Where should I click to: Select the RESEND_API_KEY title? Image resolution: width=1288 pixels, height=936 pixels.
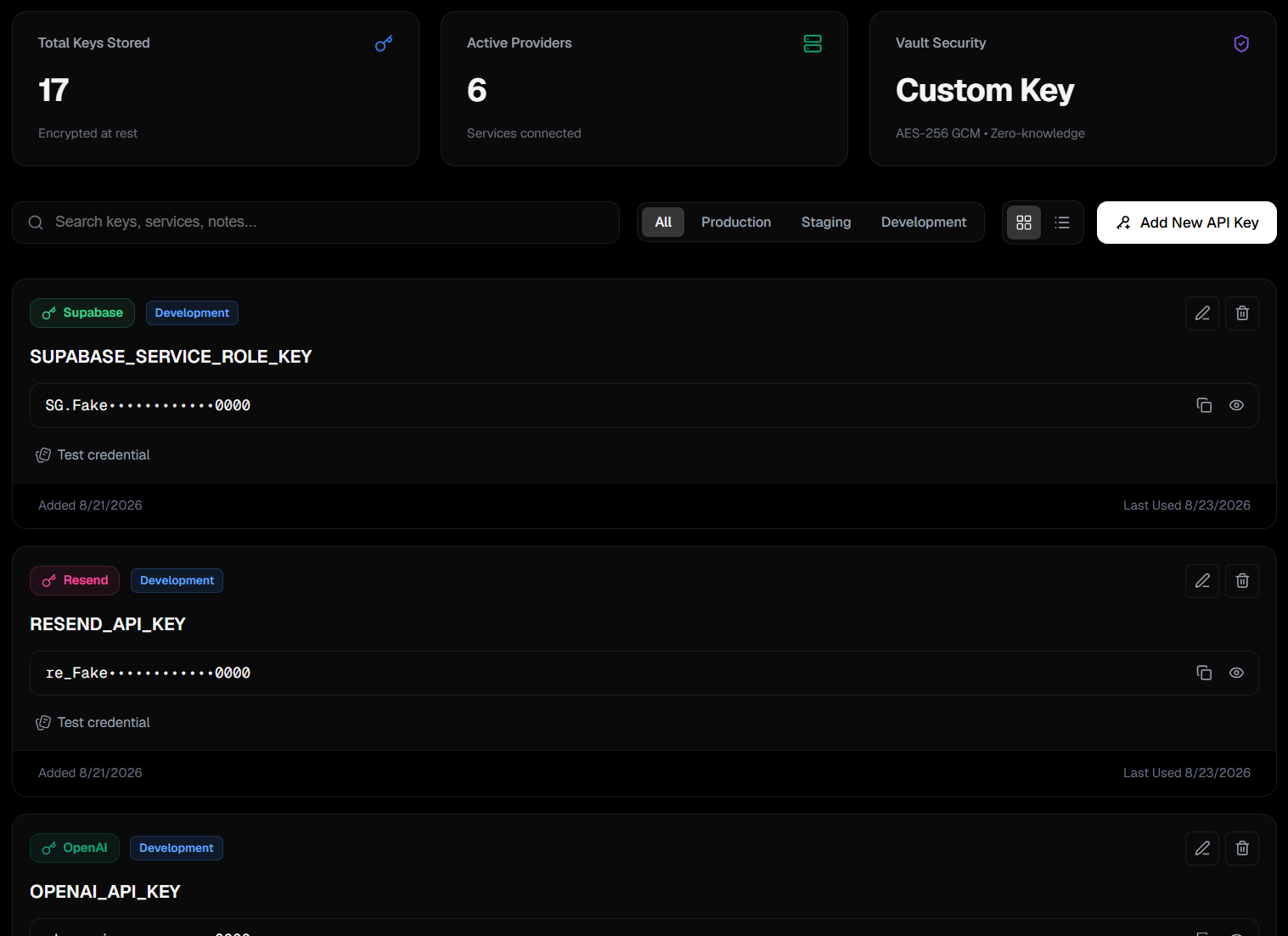tap(108, 624)
